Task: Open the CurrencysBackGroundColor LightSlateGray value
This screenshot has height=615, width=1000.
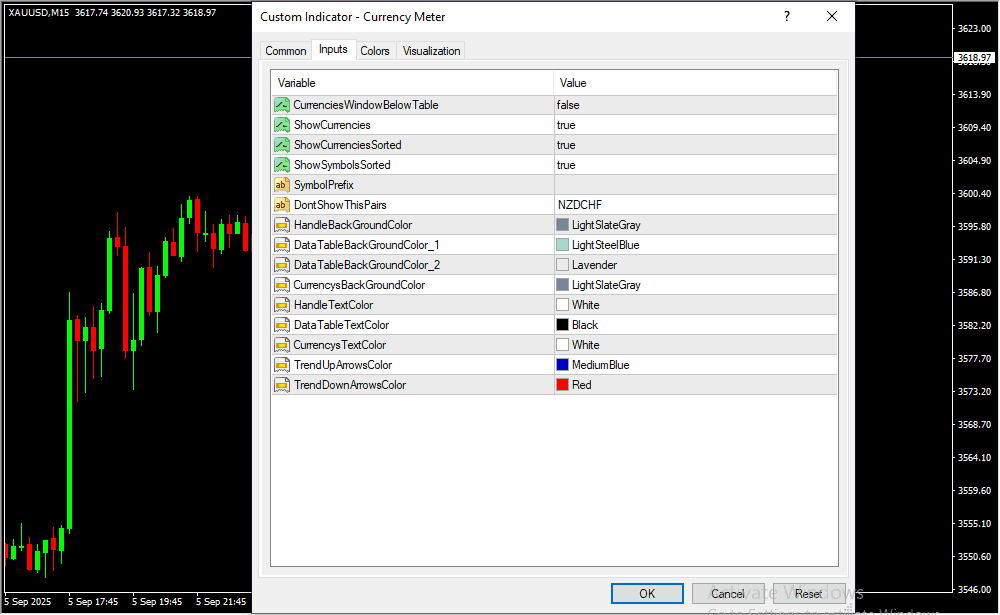Action: coord(694,285)
